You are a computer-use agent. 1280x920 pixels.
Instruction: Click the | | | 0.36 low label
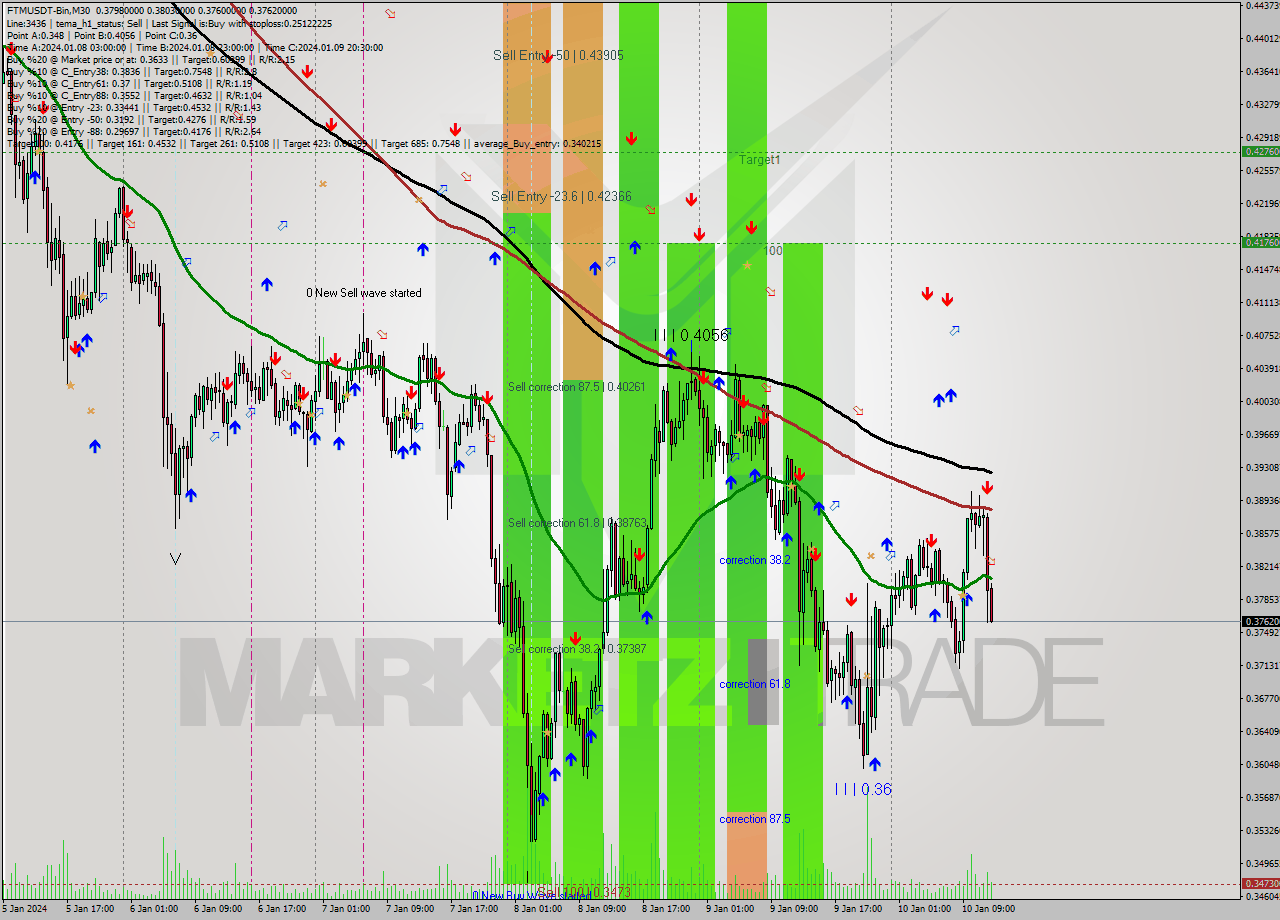pos(863,789)
